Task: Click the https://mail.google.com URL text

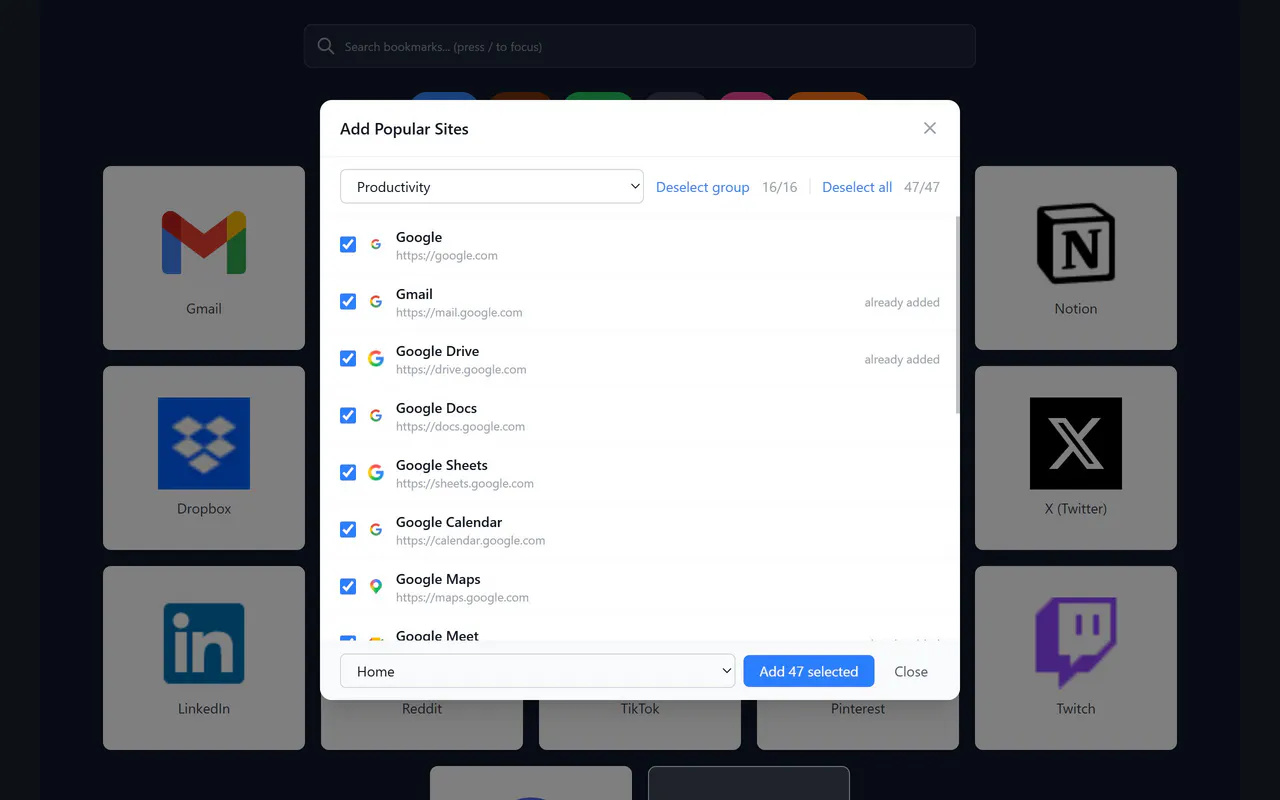Action: tap(459, 312)
